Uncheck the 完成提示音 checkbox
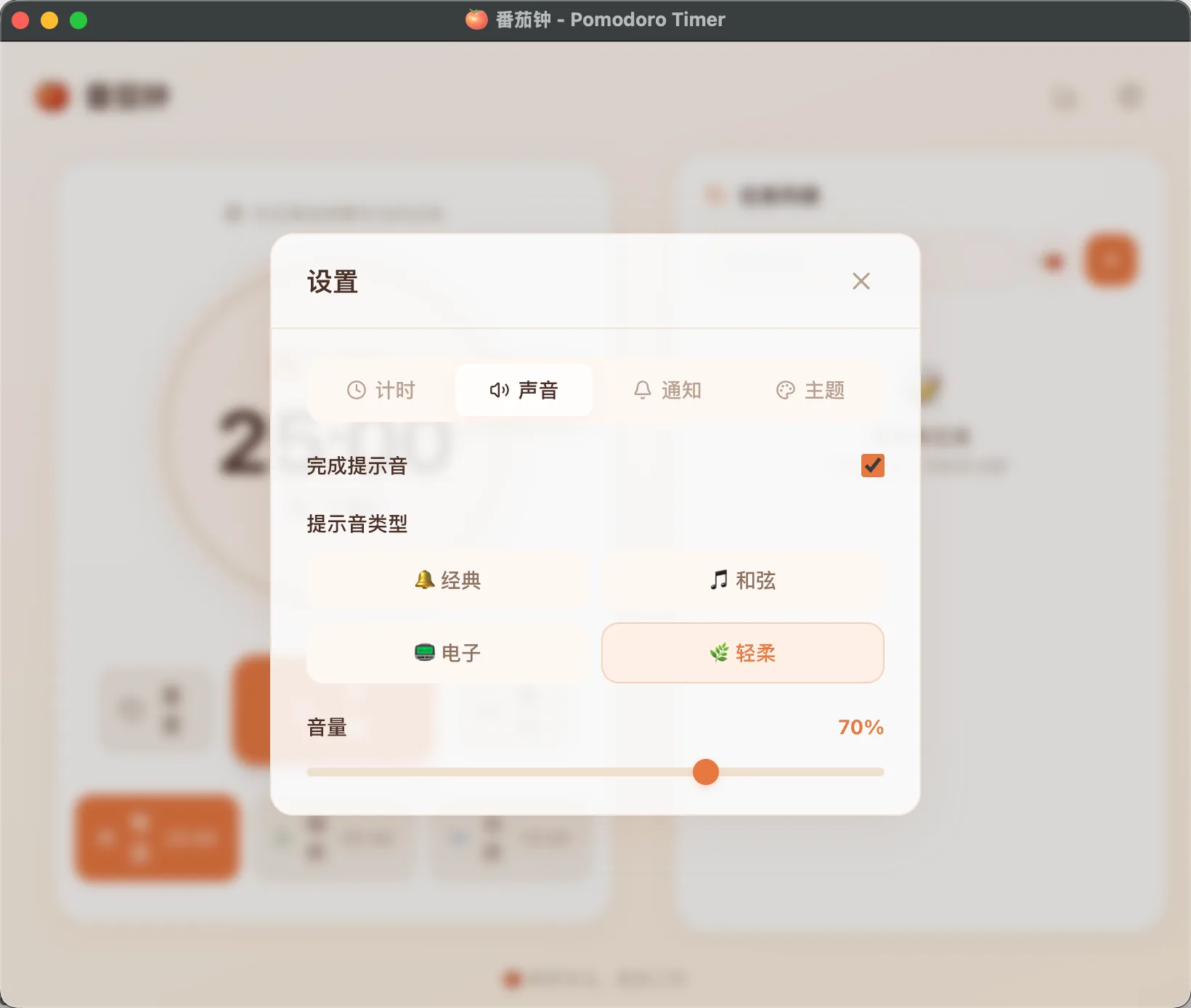Image resolution: width=1191 pixels, height=1008 pixels. [872, 466]
